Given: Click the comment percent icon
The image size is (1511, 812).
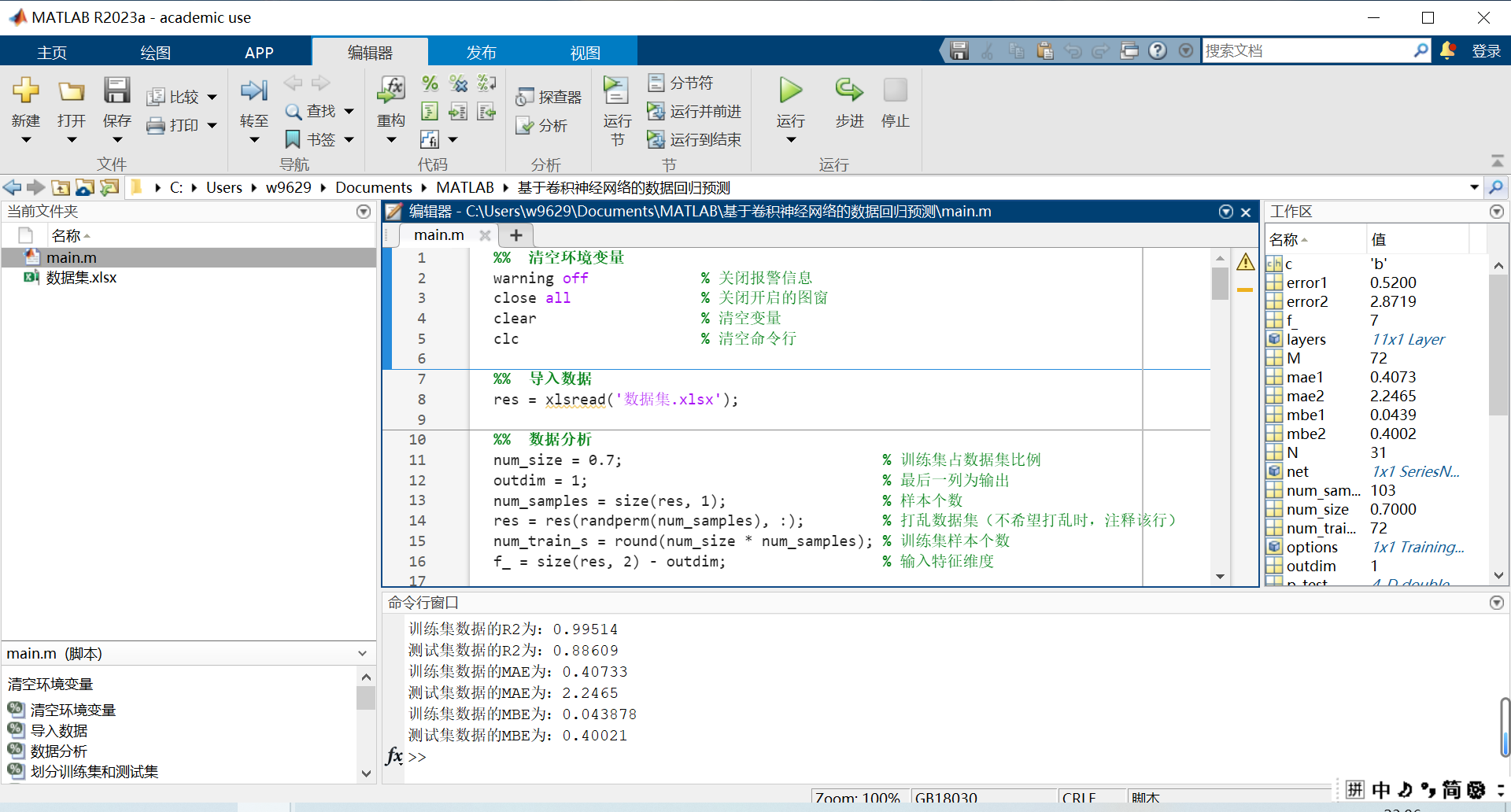Looking at the screenshot, I should [x=430, y=83].
